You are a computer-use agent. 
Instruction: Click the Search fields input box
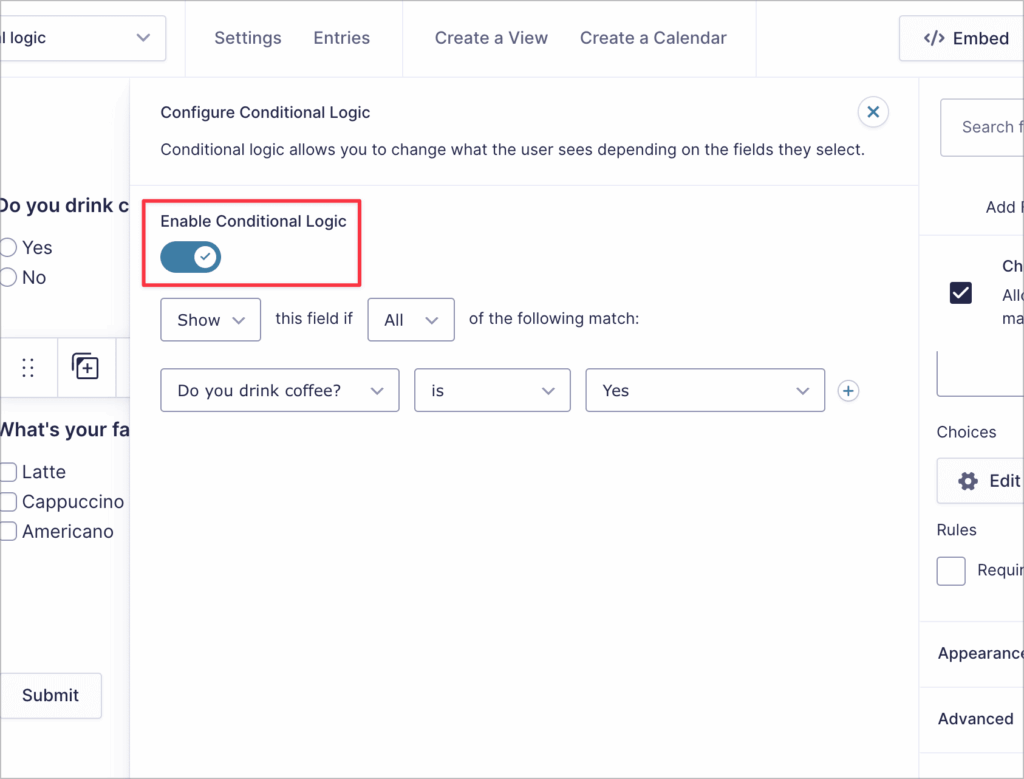pos(985,127)
